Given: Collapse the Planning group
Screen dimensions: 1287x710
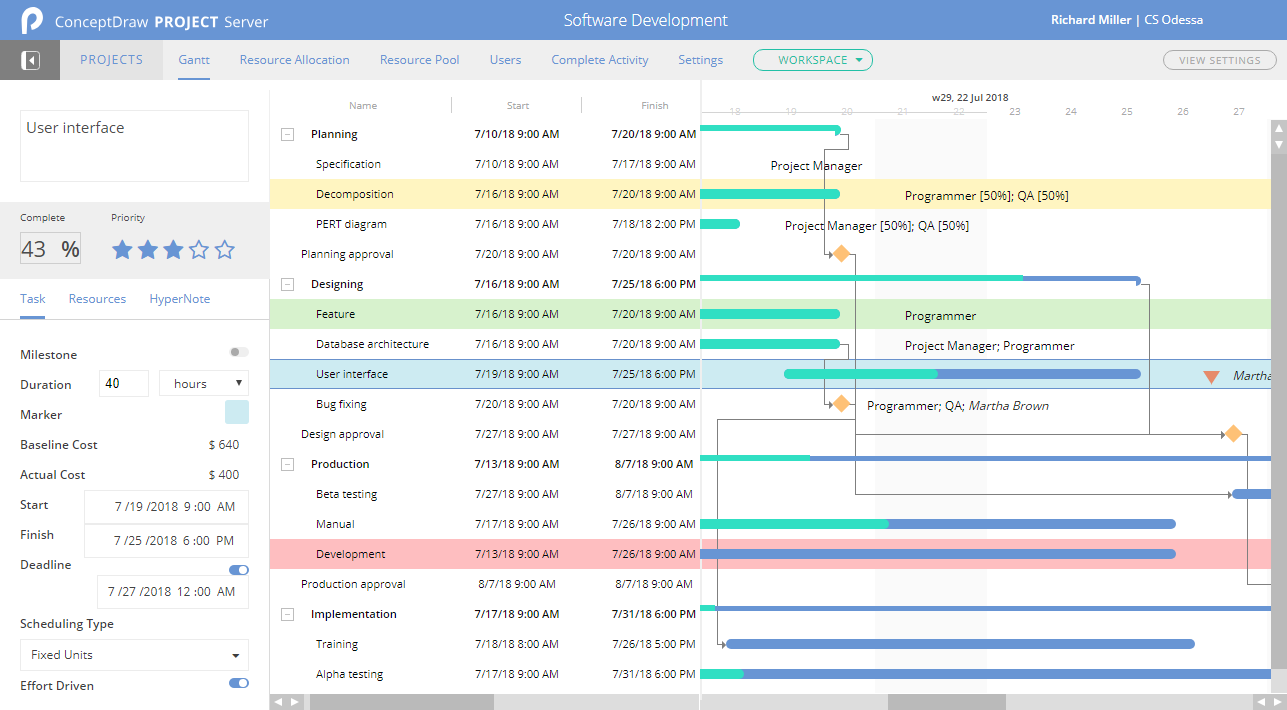Looking at the screenshot, I should [x=288, y=134].
